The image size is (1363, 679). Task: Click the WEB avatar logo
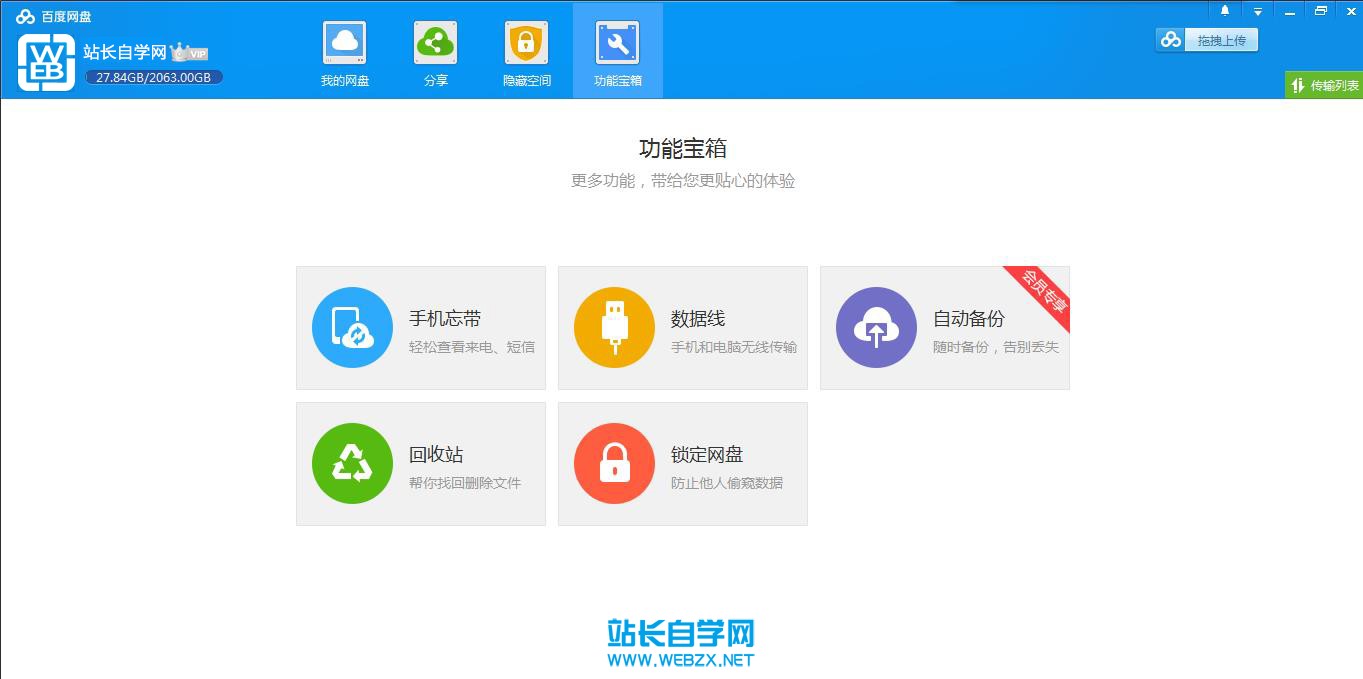44,62
